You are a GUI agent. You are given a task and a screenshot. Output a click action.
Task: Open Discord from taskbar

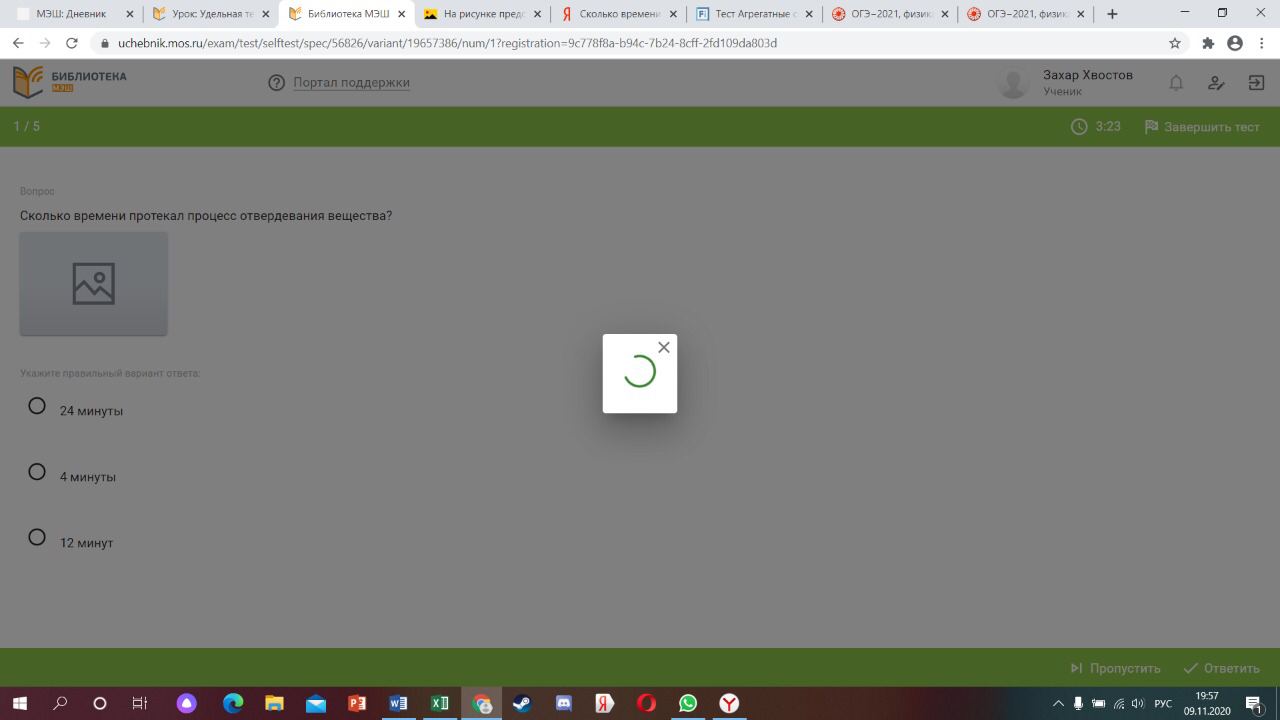tap(563, 703)
